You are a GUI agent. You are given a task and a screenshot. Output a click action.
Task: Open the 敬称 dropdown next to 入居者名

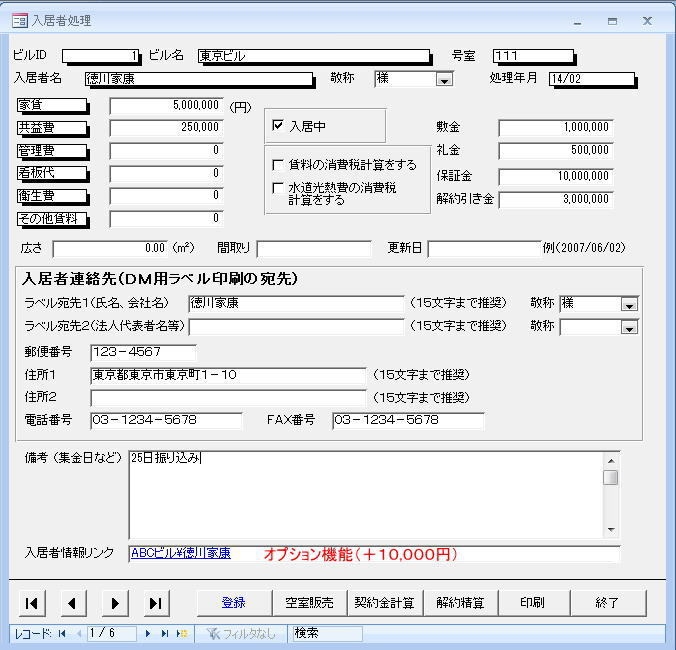pyautogui.click(x=444, y=80)
